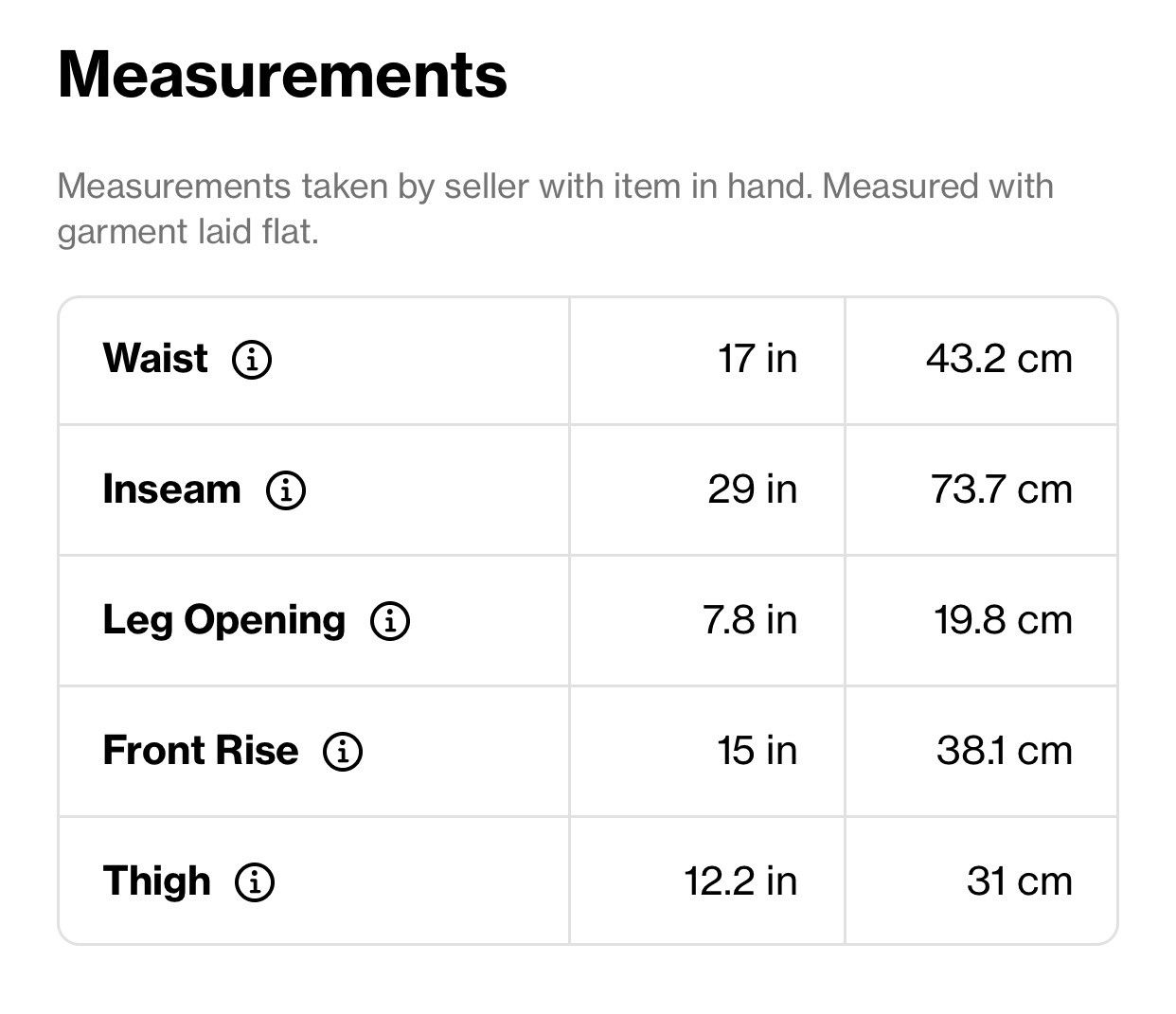This screenshot has height=1014, width=1176.
Task: Click the 29 in inseam value
Action: click(753, 489)
